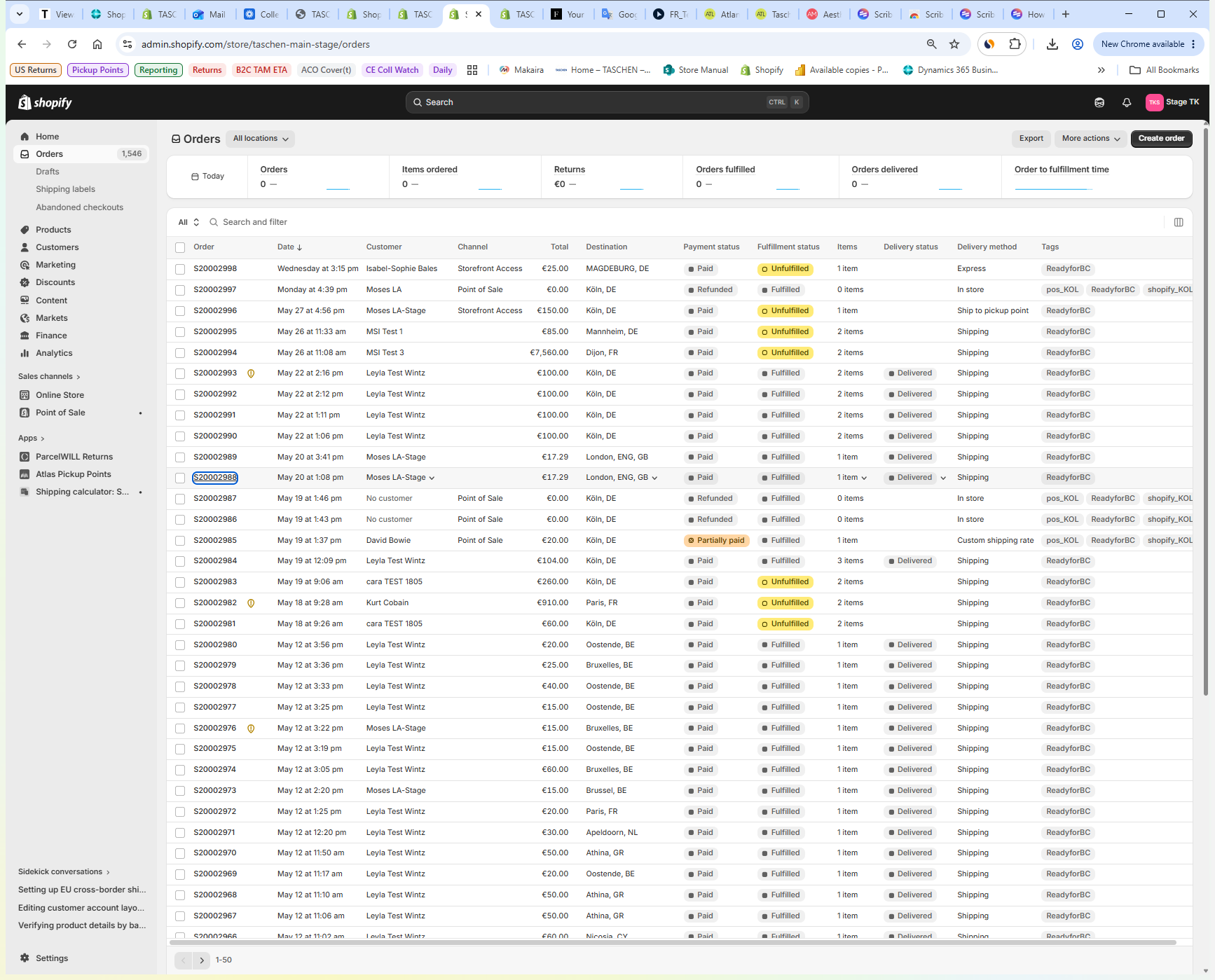
Task: Click the Chrome address bar URL
Action: click(x=256, y=44)
